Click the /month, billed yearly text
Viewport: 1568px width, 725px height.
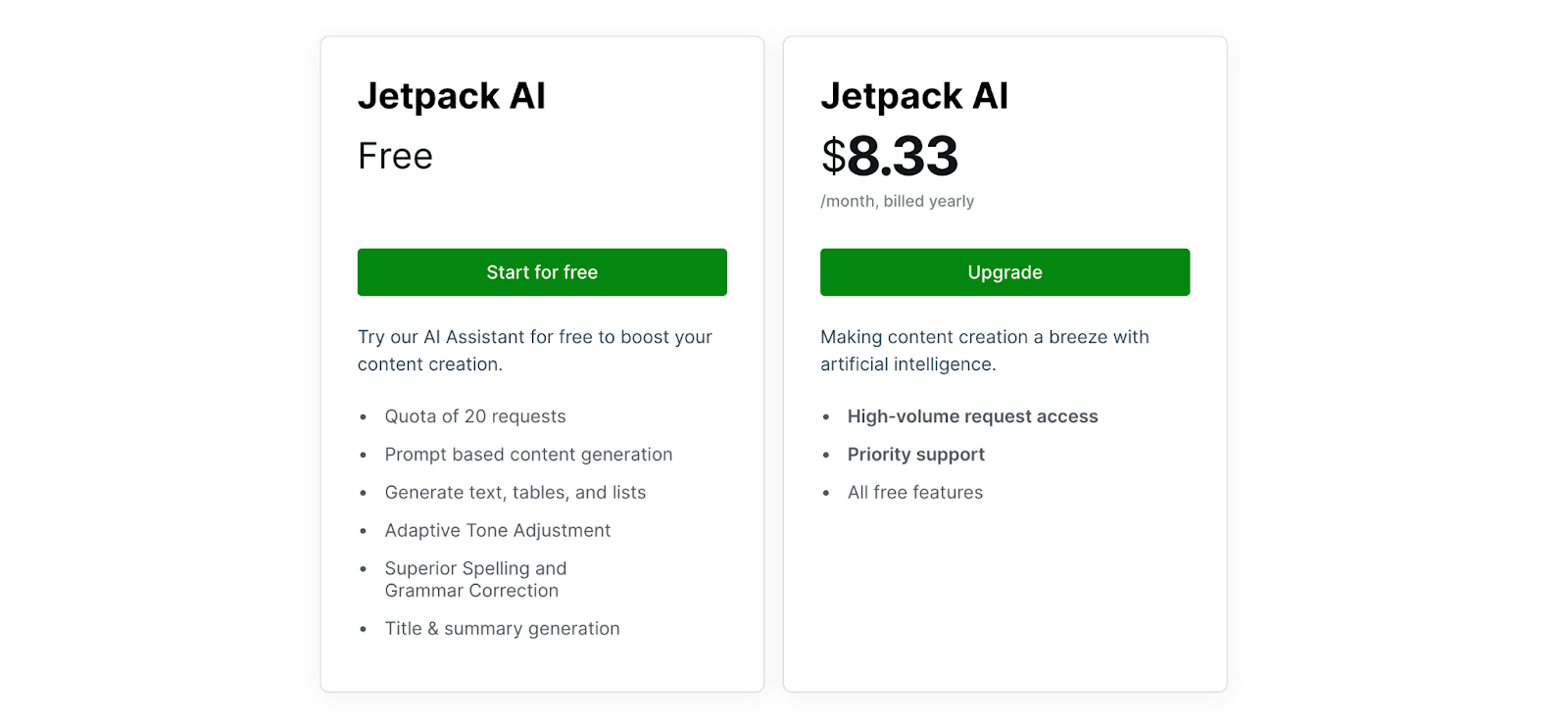point(897,200)
